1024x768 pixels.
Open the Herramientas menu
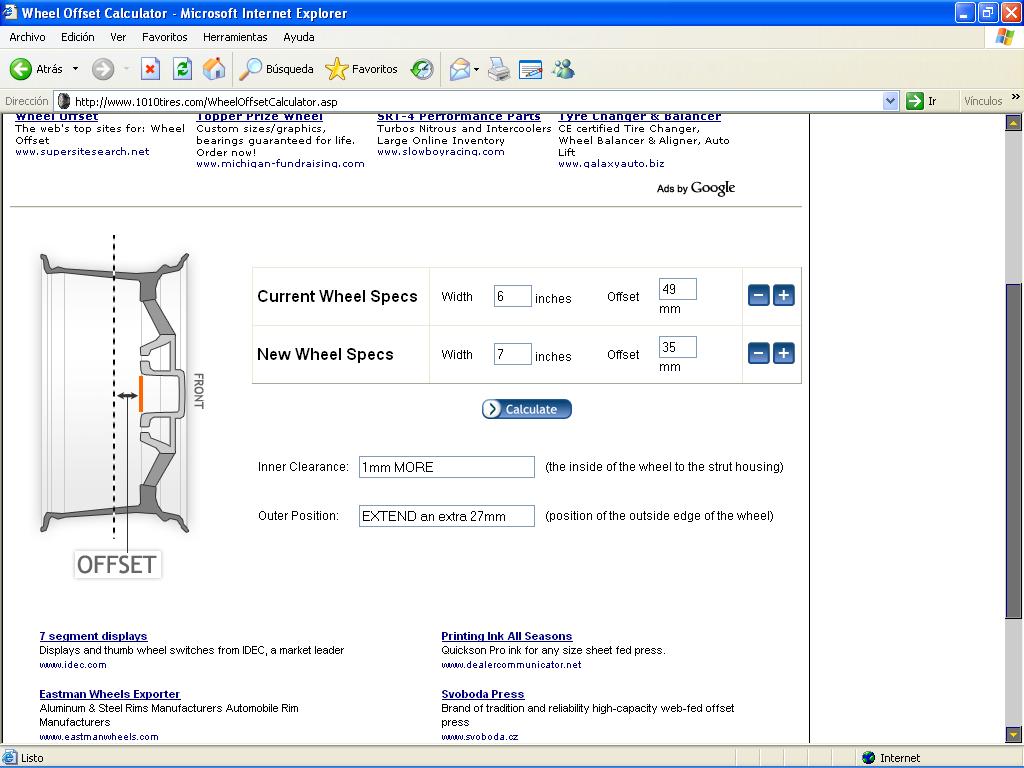pos(235,37)
